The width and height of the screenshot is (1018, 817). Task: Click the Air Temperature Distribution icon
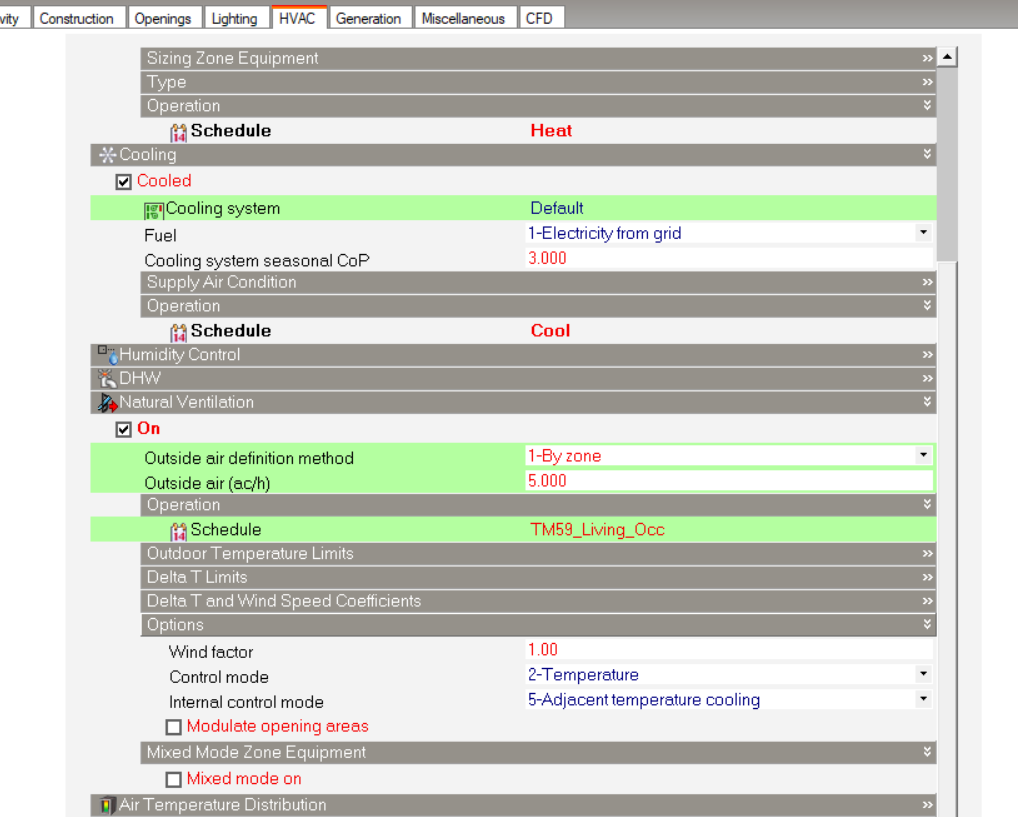pyautogui.click(x=106, y=805)
